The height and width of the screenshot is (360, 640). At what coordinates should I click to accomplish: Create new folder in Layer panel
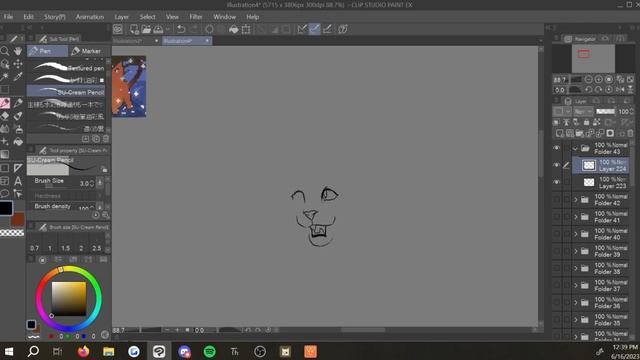(580, 133)
